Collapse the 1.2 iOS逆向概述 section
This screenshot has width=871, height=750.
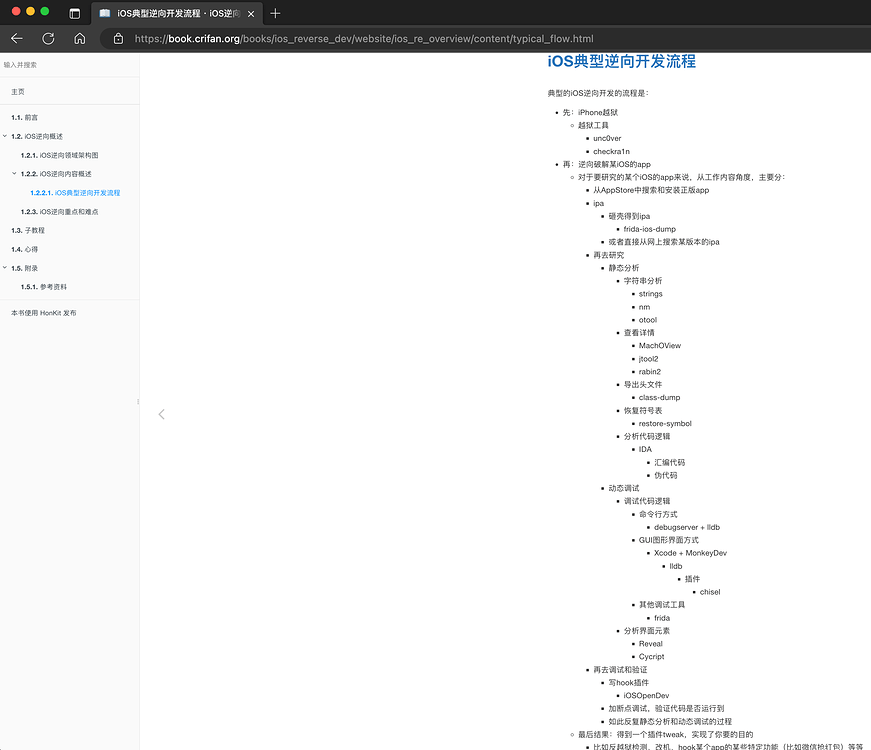point(5,136)
